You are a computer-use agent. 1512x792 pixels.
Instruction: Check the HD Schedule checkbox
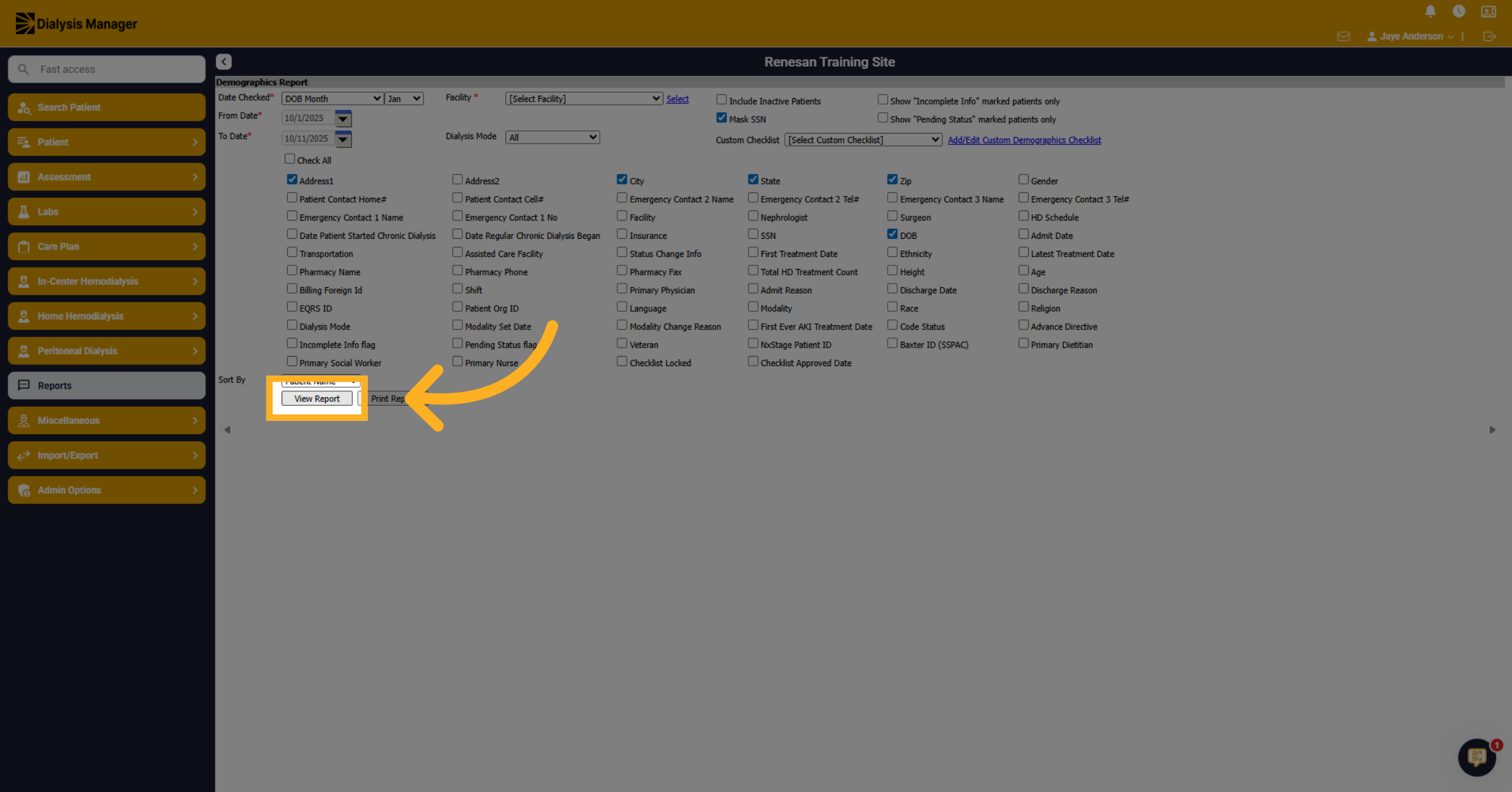[x=1023, y=215]
